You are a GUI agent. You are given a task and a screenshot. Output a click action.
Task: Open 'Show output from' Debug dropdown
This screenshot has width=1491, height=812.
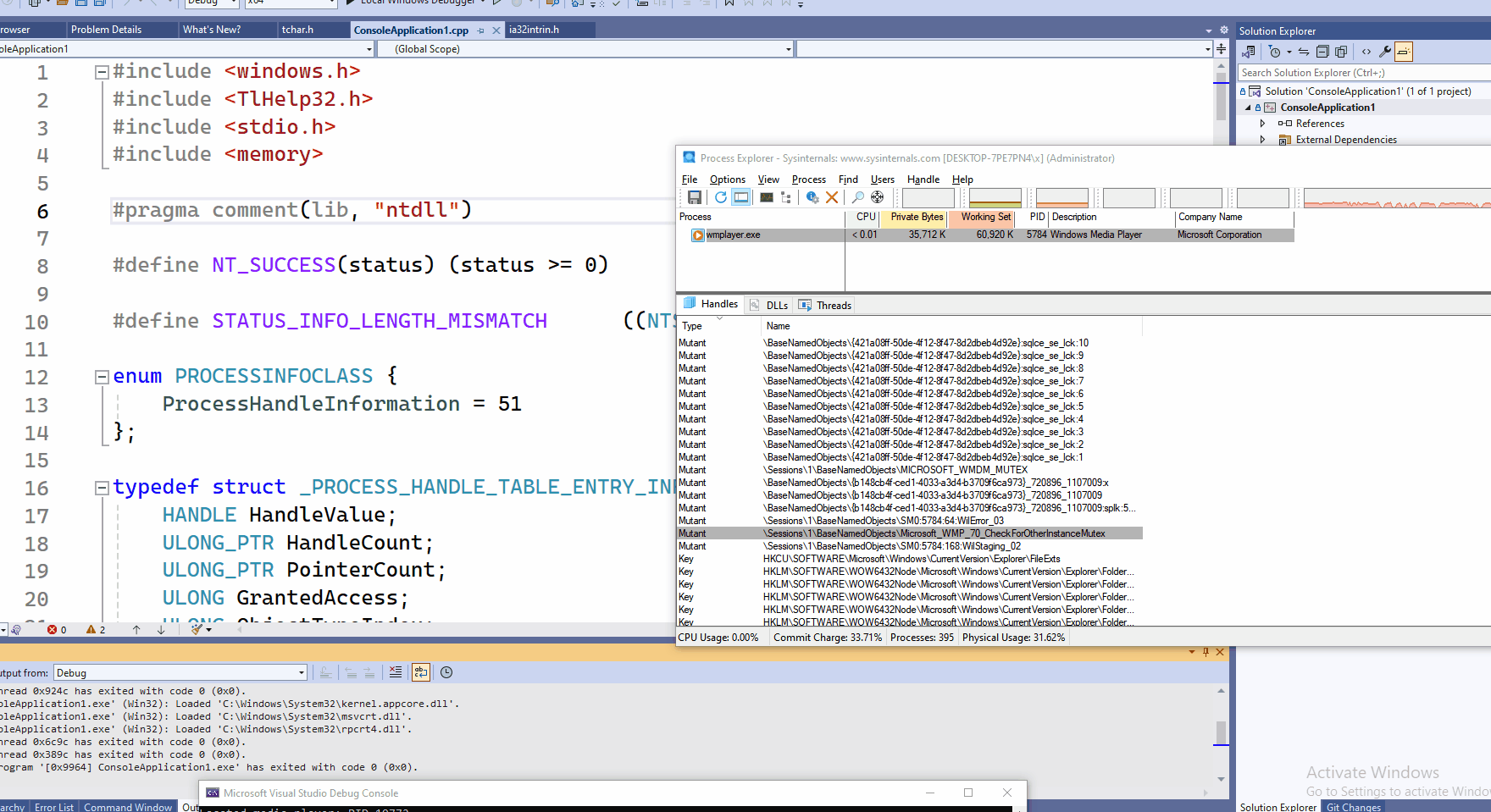click(x=180, y=672)
